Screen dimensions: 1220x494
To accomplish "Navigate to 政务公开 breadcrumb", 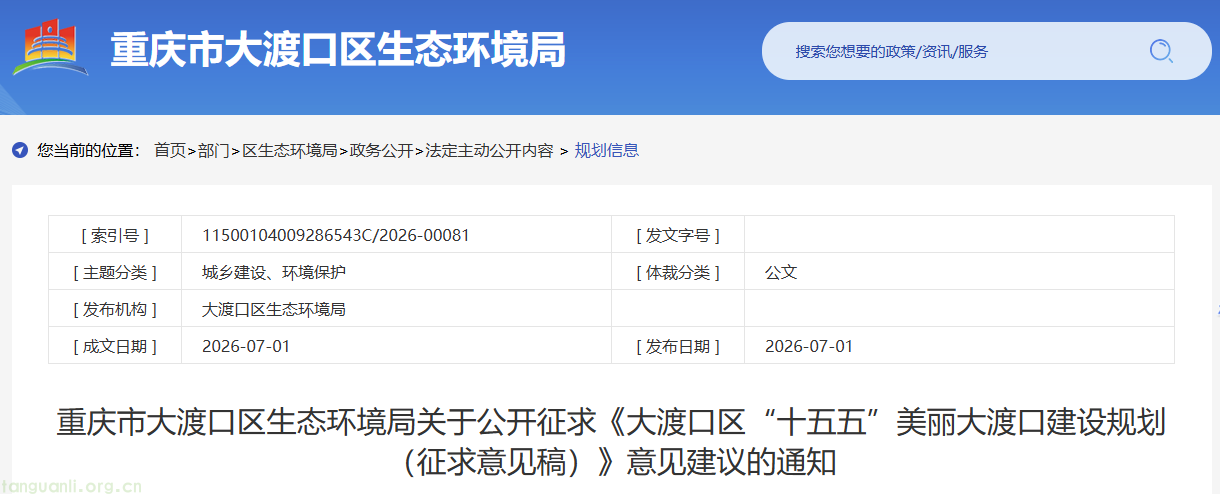I will 381,151.
